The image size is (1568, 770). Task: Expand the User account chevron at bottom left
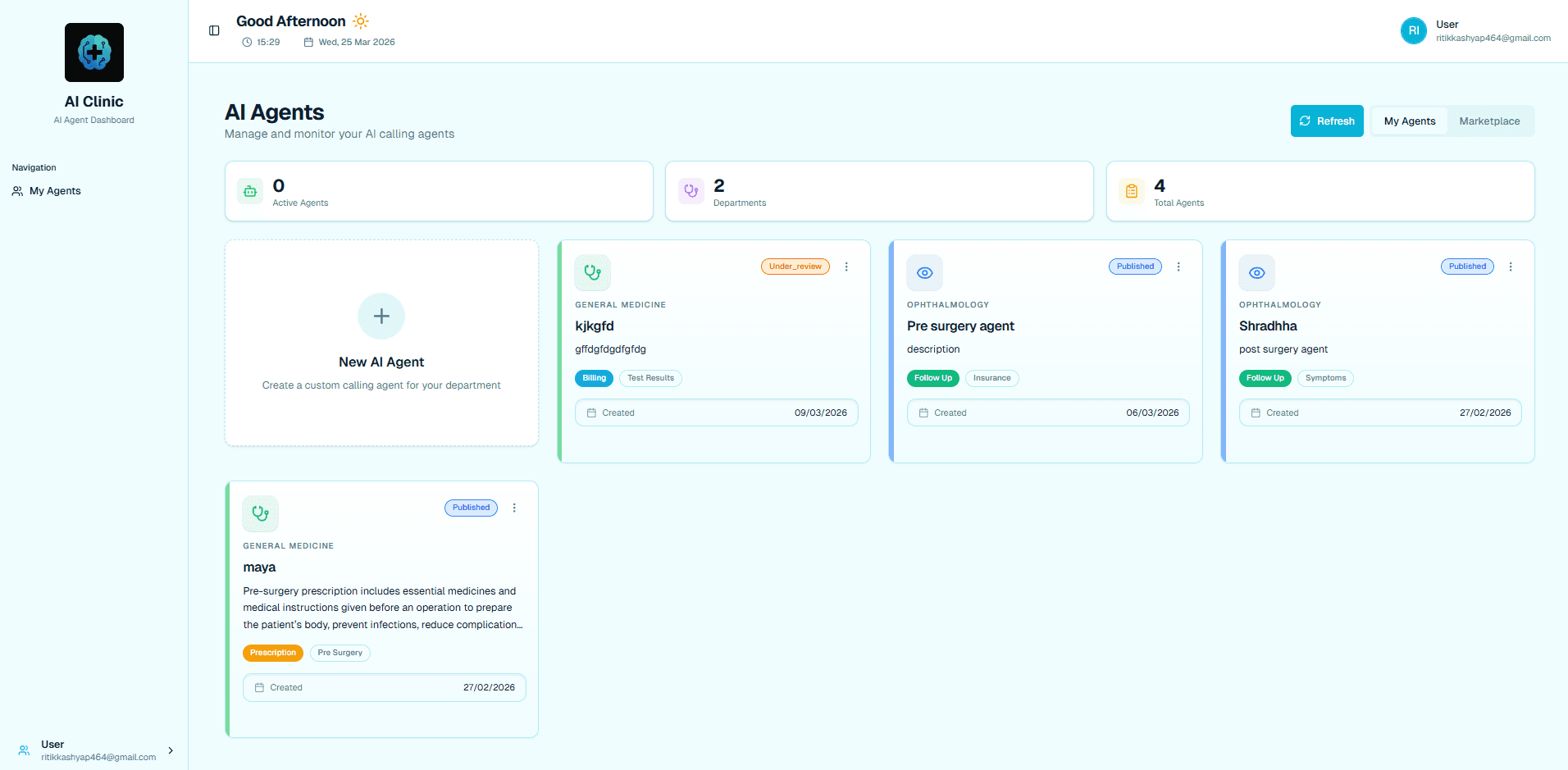tap(169, 750)
